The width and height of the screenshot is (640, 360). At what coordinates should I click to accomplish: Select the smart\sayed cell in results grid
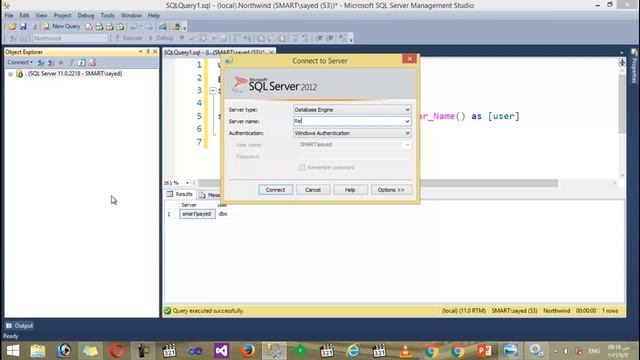coord(197,214)
